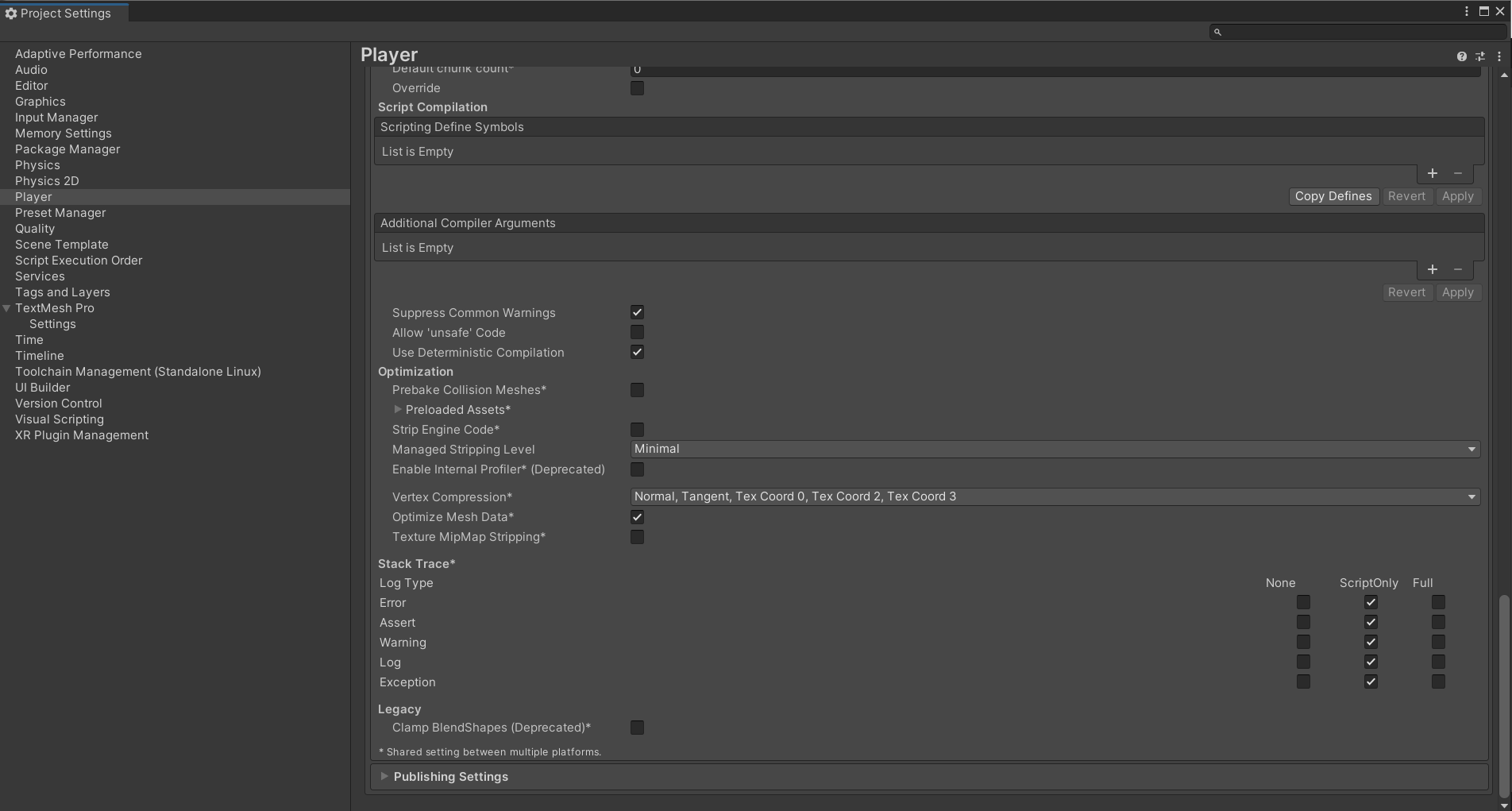Click plus icon under Scripting Define Symbols
1512x811 pixels.
click(x=1433, y=173)
